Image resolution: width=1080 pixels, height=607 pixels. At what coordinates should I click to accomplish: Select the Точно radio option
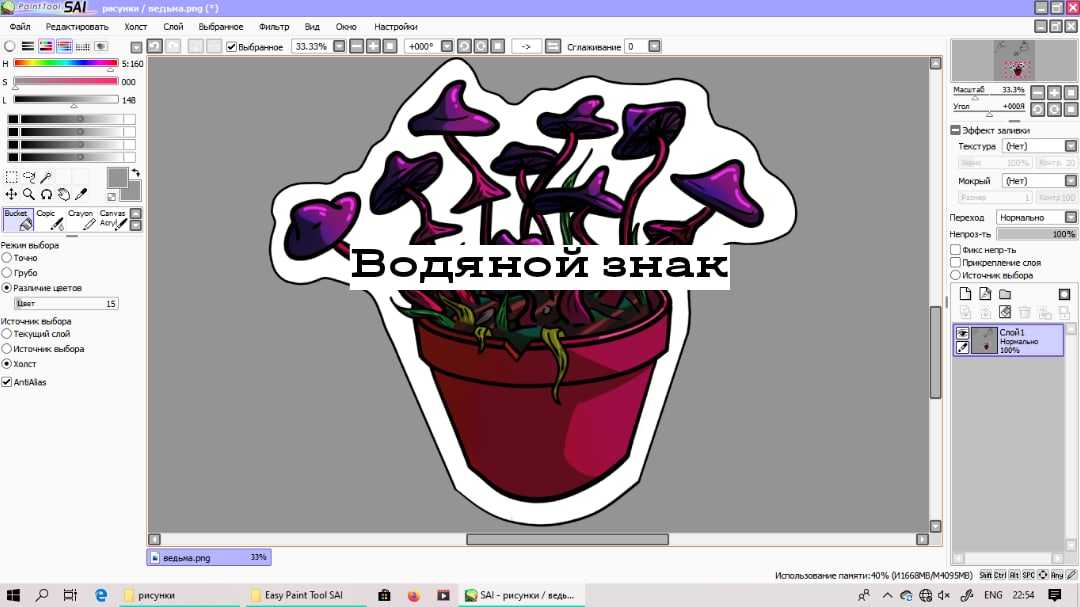(x=7, y=258)
